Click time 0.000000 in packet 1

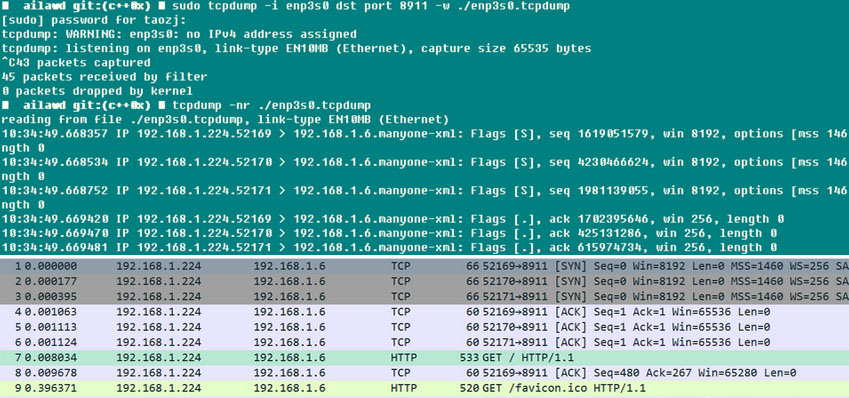point(50,266)
